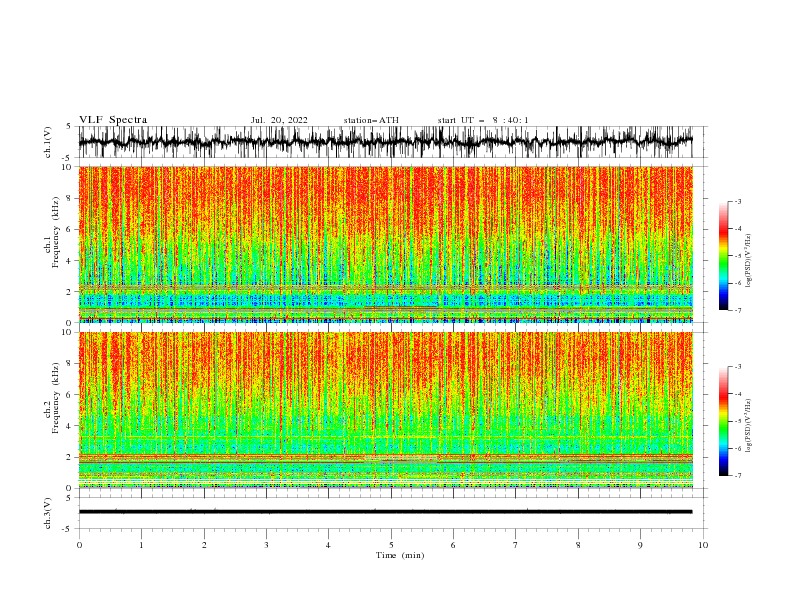Click the 'VLF Spectra' title text
The width and height of the screenshot is (792, 612).
[x=113, y=120]
